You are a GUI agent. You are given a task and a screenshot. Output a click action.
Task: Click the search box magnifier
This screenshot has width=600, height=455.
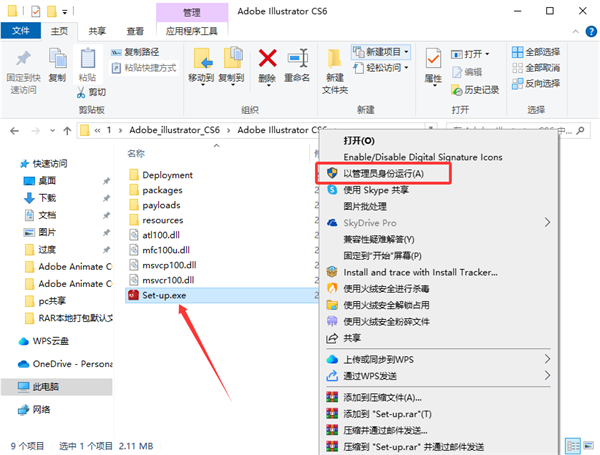[x=580, y=130]
